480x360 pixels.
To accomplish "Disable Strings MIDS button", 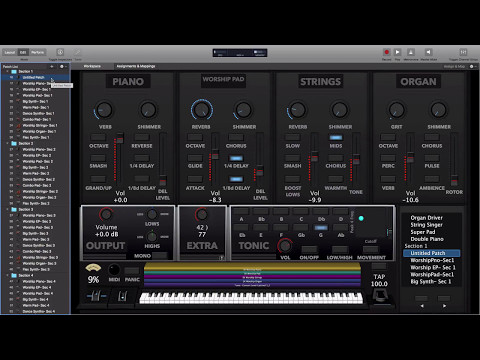I will pos(336,137).
